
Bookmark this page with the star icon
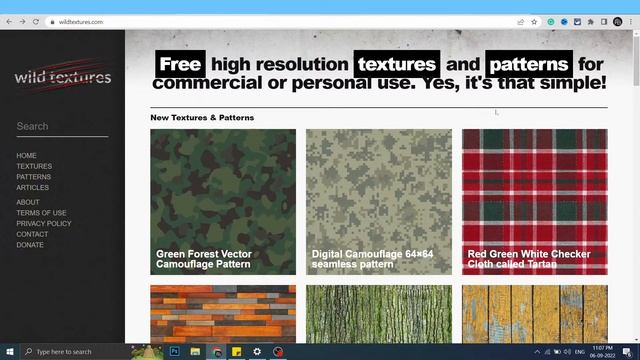534,22
